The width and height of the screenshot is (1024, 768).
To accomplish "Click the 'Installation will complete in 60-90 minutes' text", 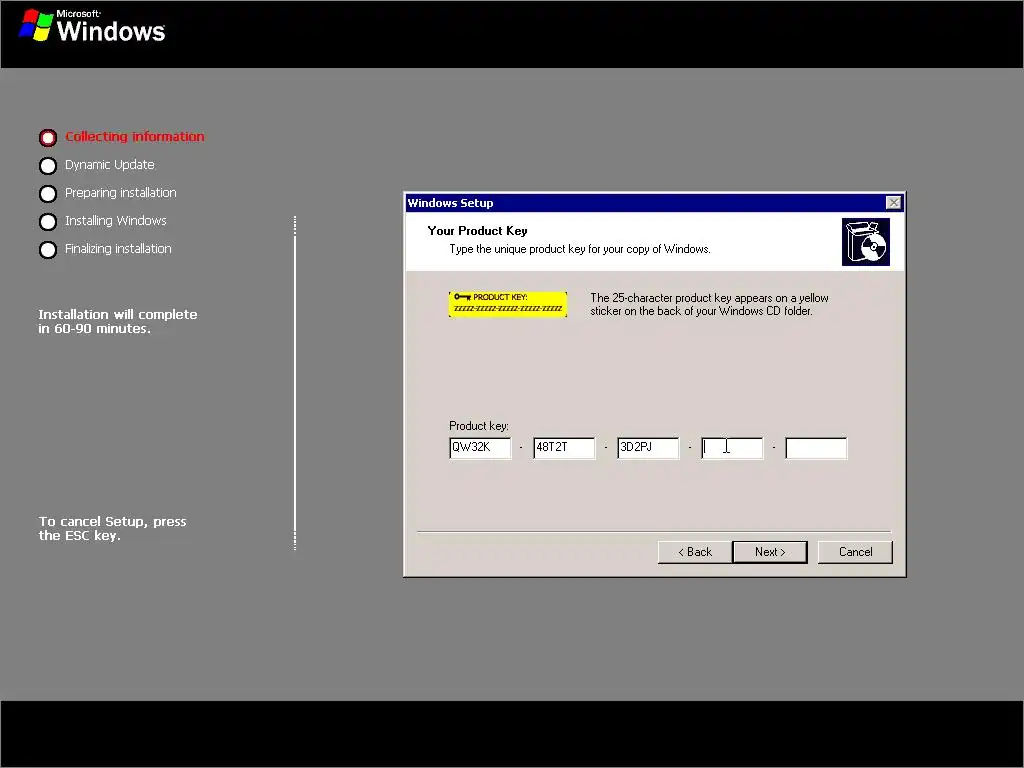I will [118, 321].
